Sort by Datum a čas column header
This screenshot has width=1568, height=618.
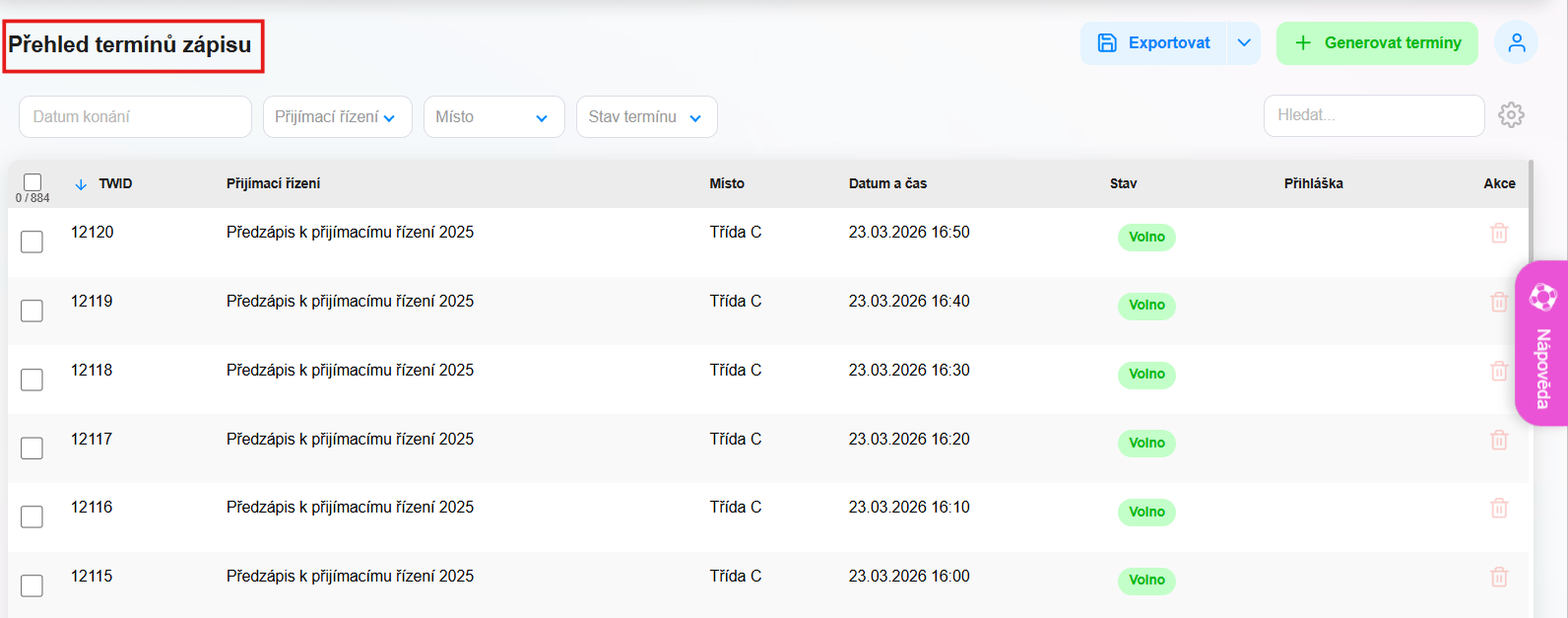click(887, 183)
